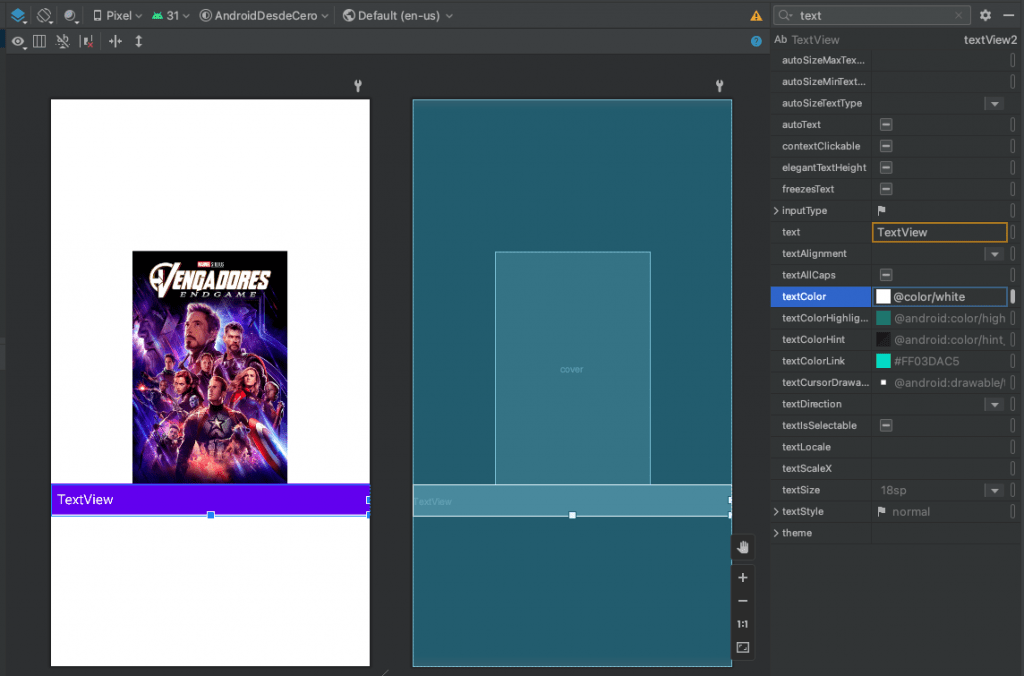This screenshot has width=1024, height=676.
Task: Open the blue help question icon
Action: point(756,41)
